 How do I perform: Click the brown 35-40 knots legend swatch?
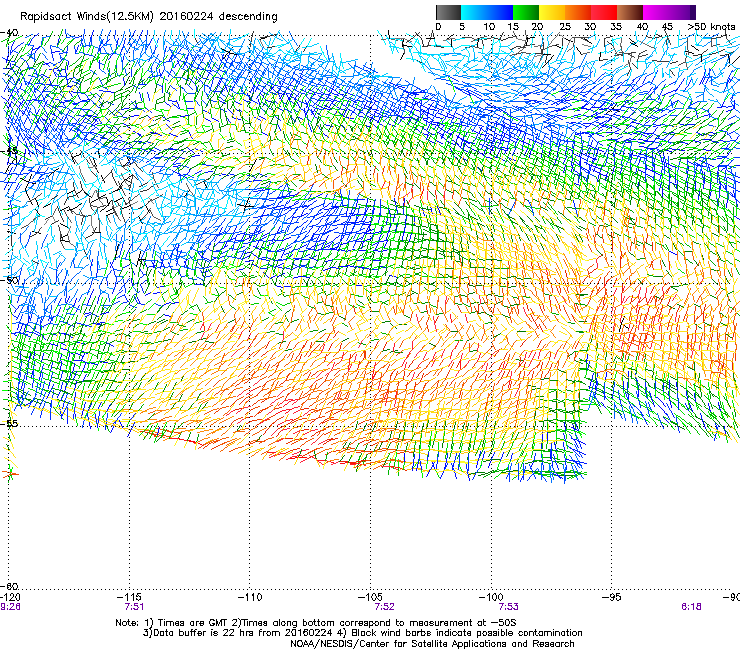(630, 12)
